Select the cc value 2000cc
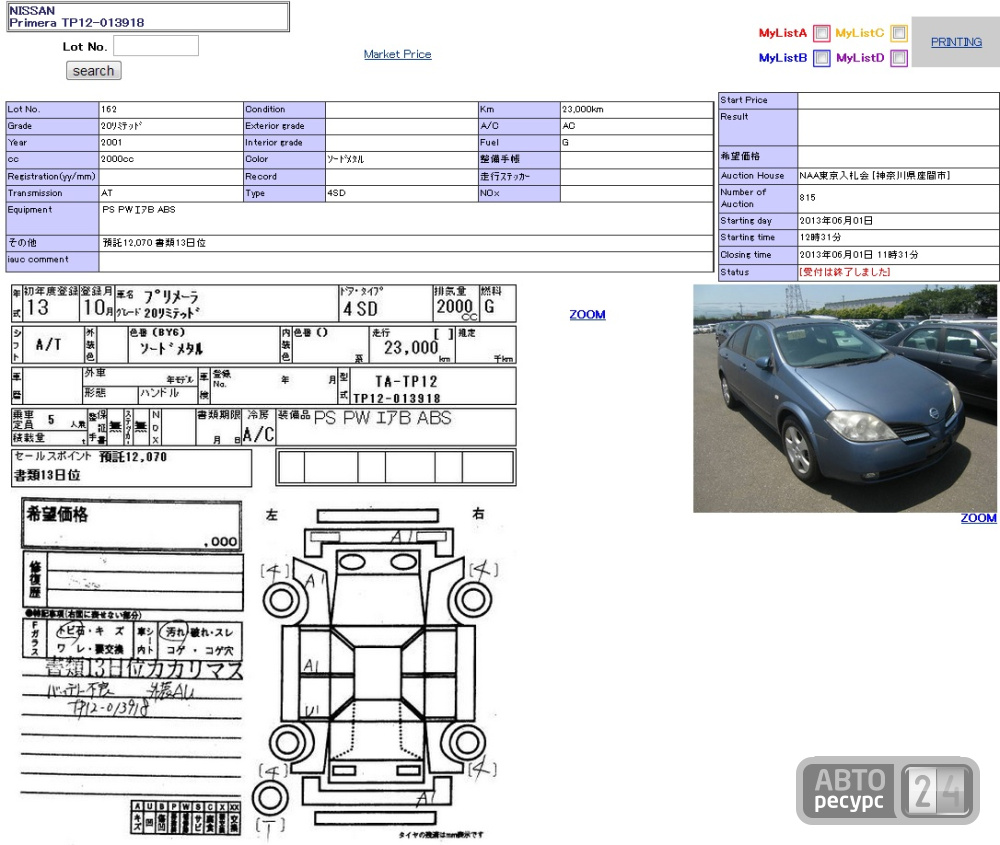 point(117,159)
